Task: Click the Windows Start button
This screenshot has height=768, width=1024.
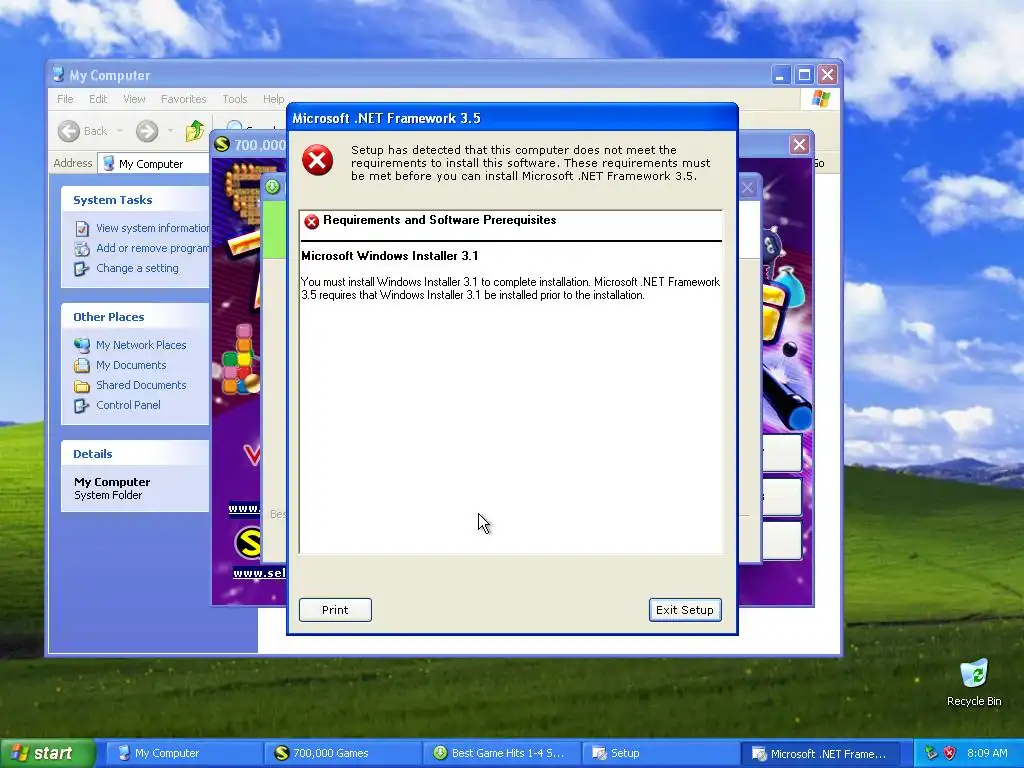Action: point(46,754)
